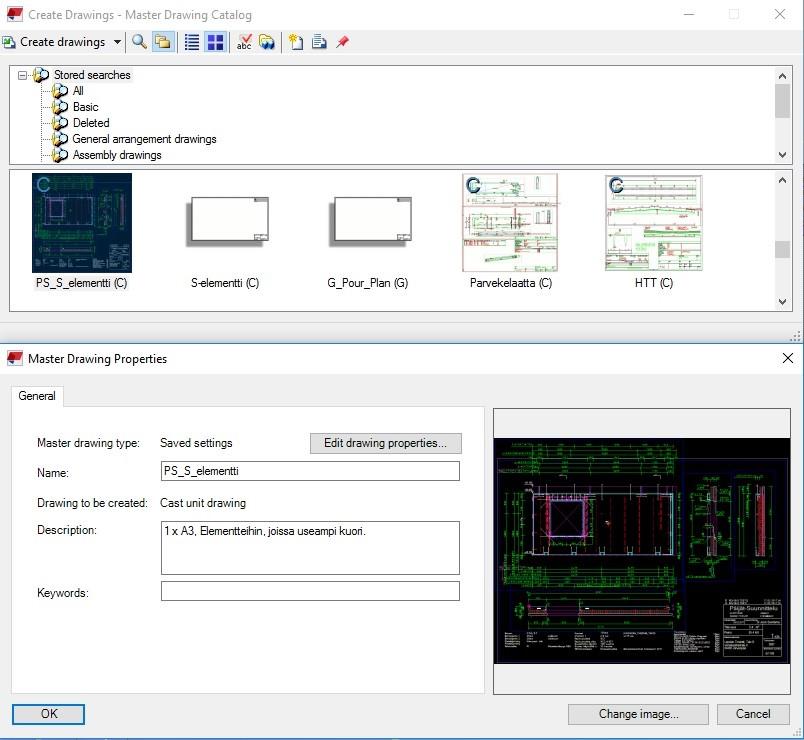The image size is (804, 740).
Task: Click the abc checkmark toolbar icon
Action: click(244, 42)
